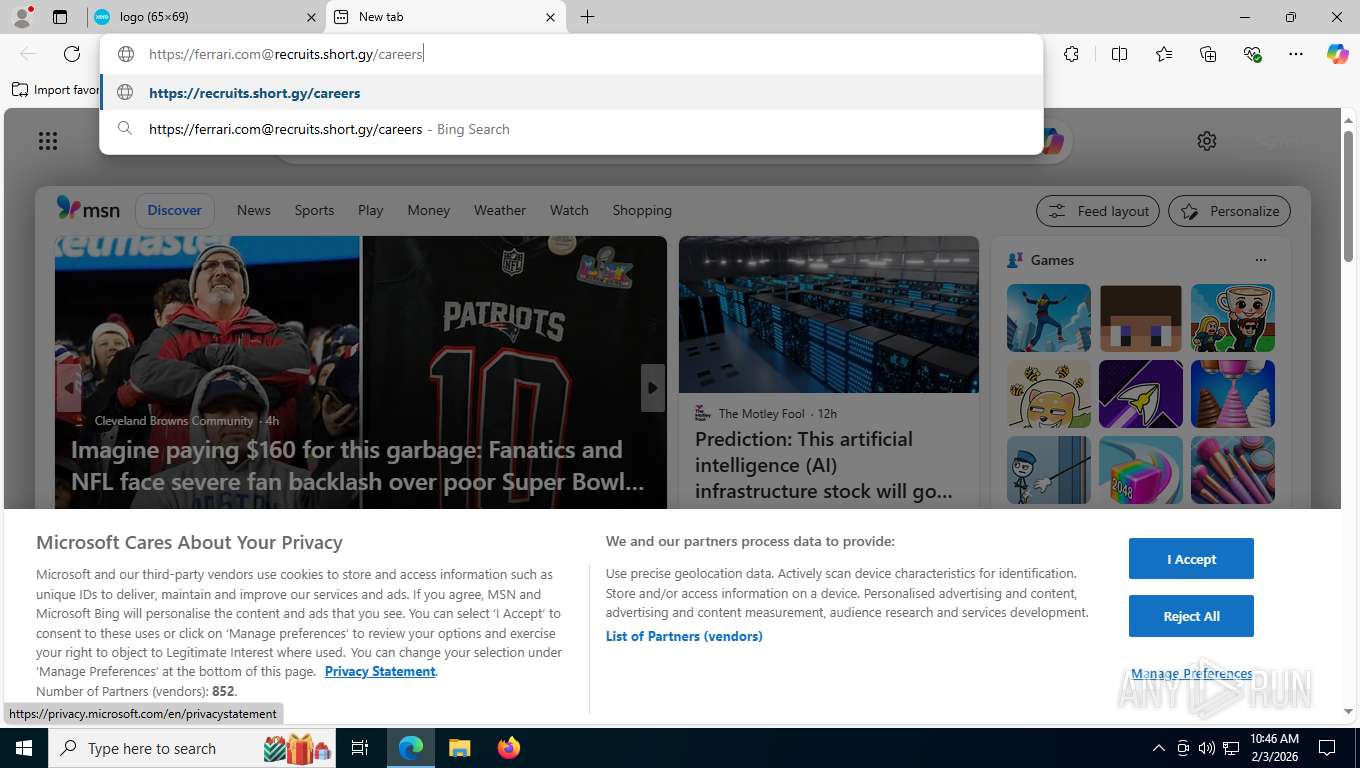Open new tab page settings gear

(1207, 141)
